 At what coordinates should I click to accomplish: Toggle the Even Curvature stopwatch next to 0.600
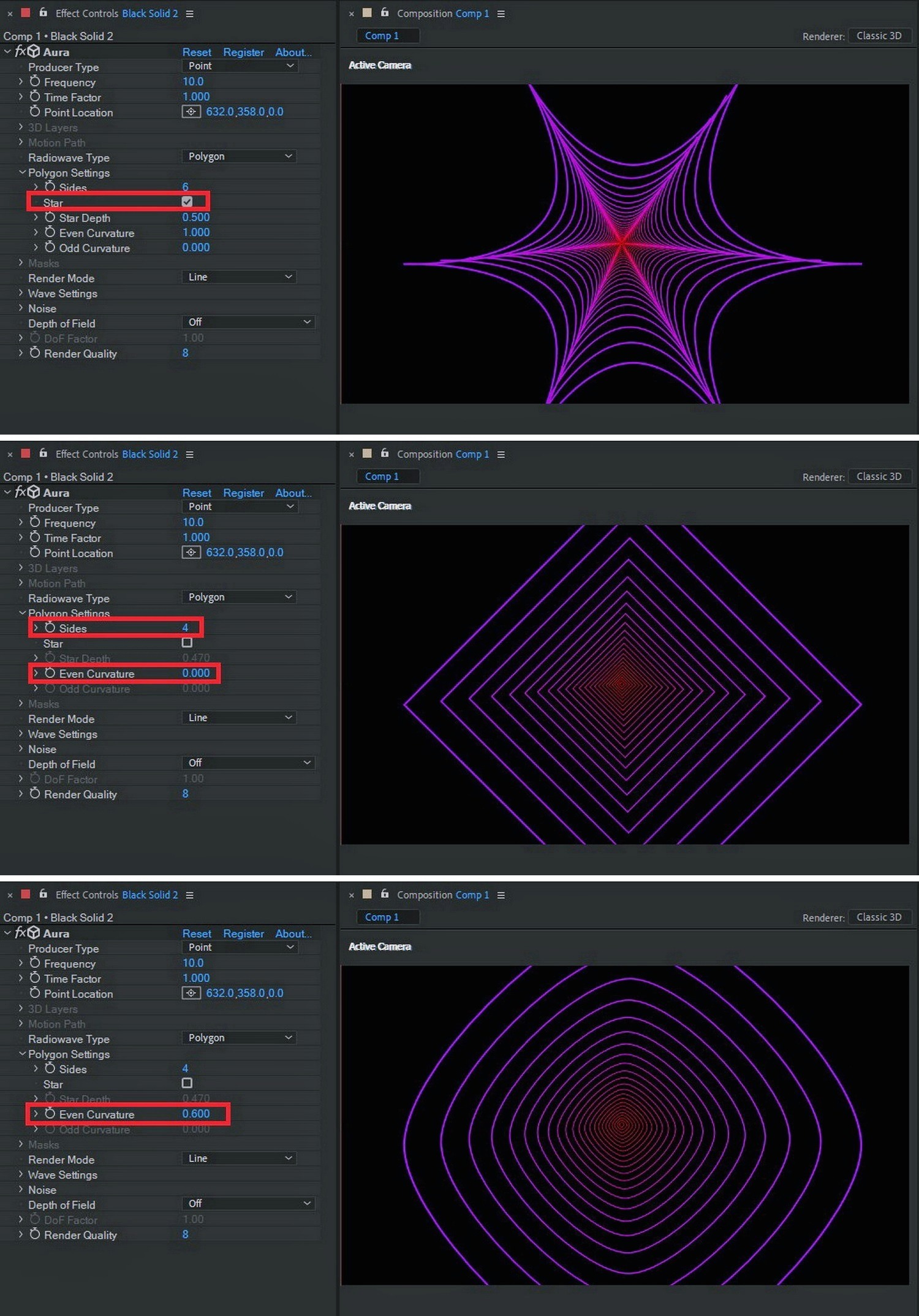[x=50, y=1114]
